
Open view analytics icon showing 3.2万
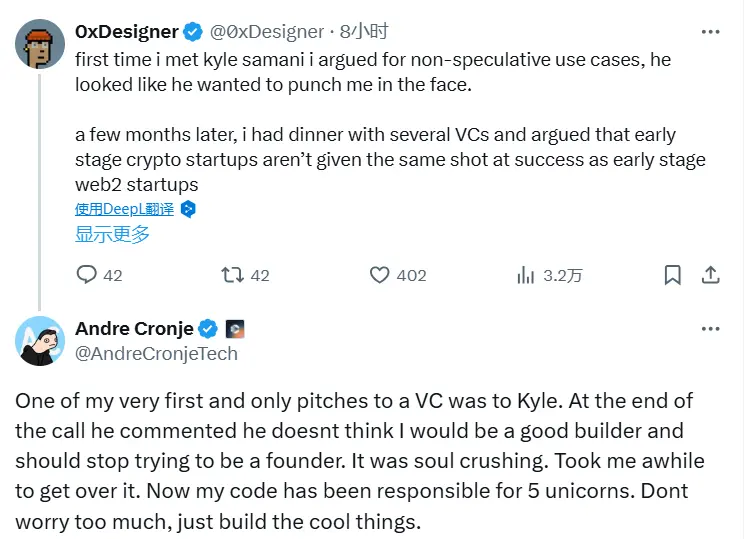pyautogui.click(x=525, y=275)
